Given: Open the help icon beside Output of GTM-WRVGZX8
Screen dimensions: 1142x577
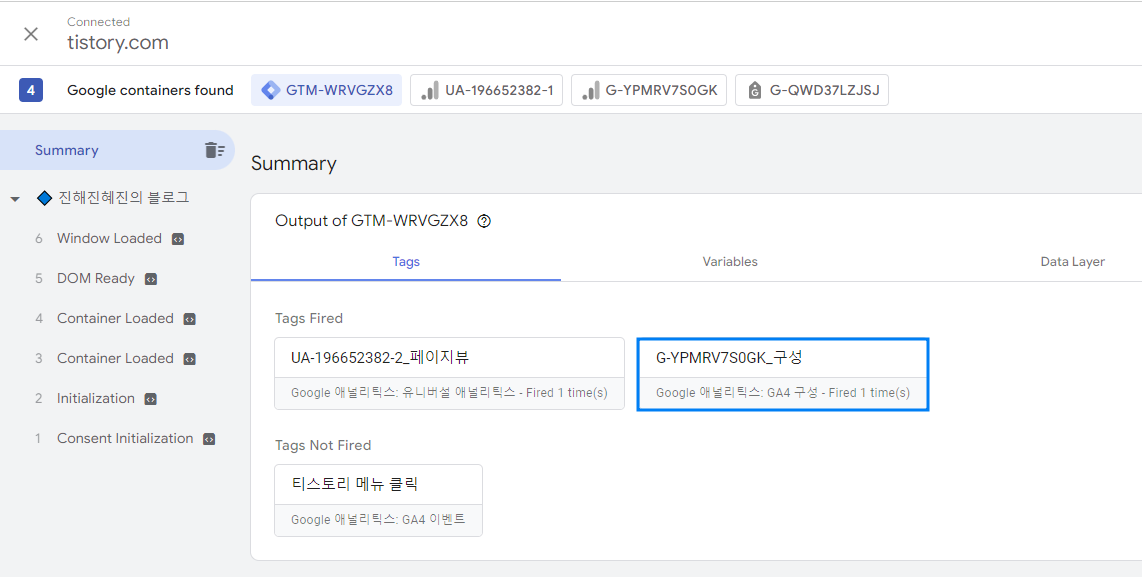Looking at the screenshot, I should click(x=484, y=221).
